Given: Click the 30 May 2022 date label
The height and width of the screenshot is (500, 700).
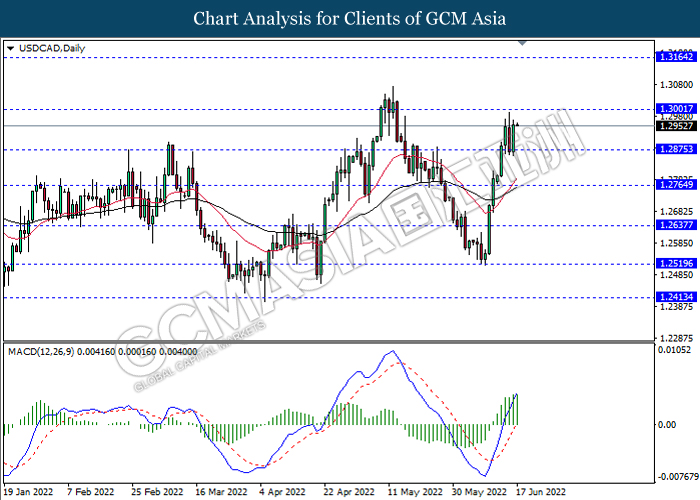Looking at the screenshot, I should pos(479,492).
